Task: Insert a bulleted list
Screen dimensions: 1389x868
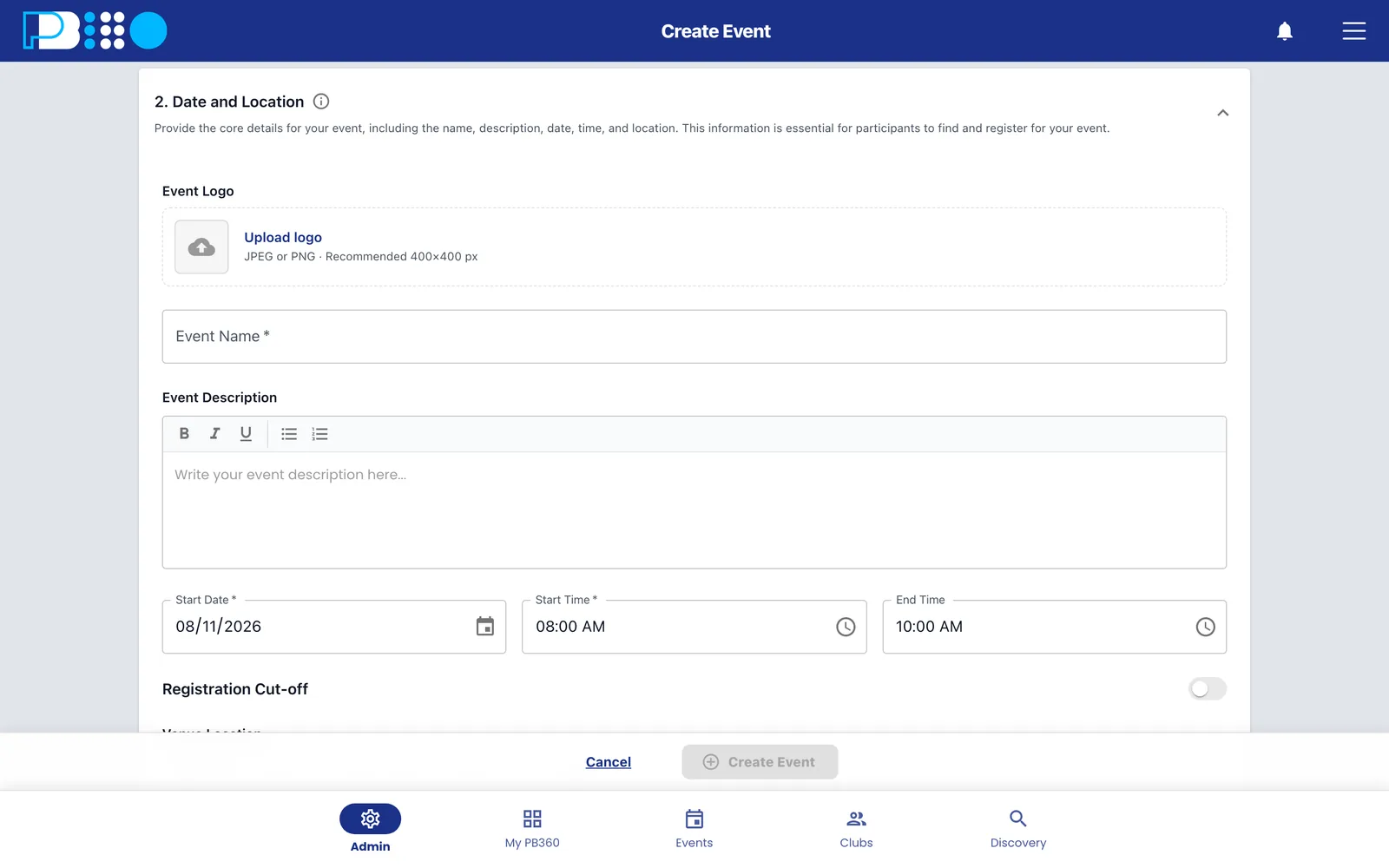Action: 289,434
